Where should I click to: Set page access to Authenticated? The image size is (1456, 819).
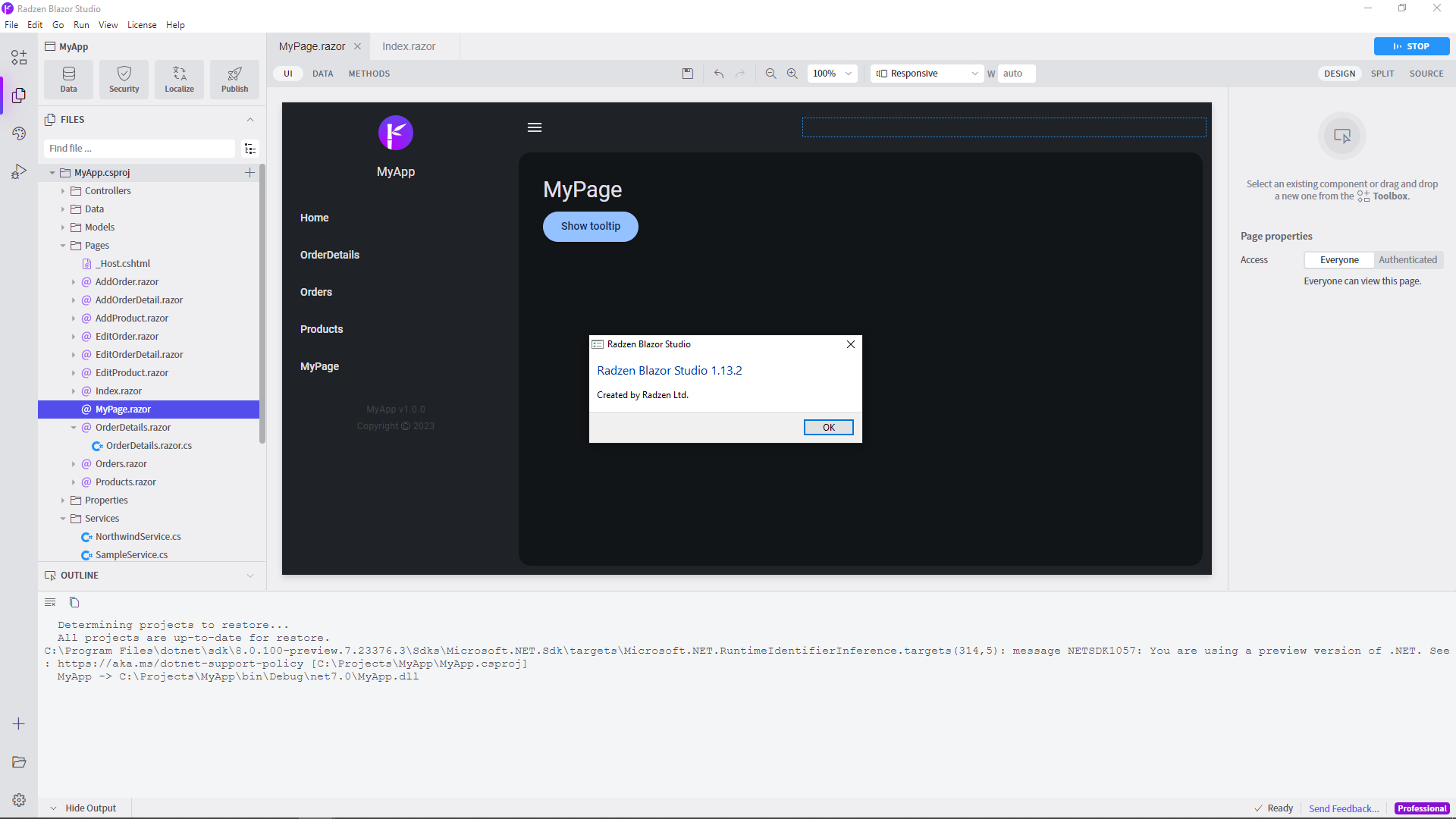pos(1407,260)
